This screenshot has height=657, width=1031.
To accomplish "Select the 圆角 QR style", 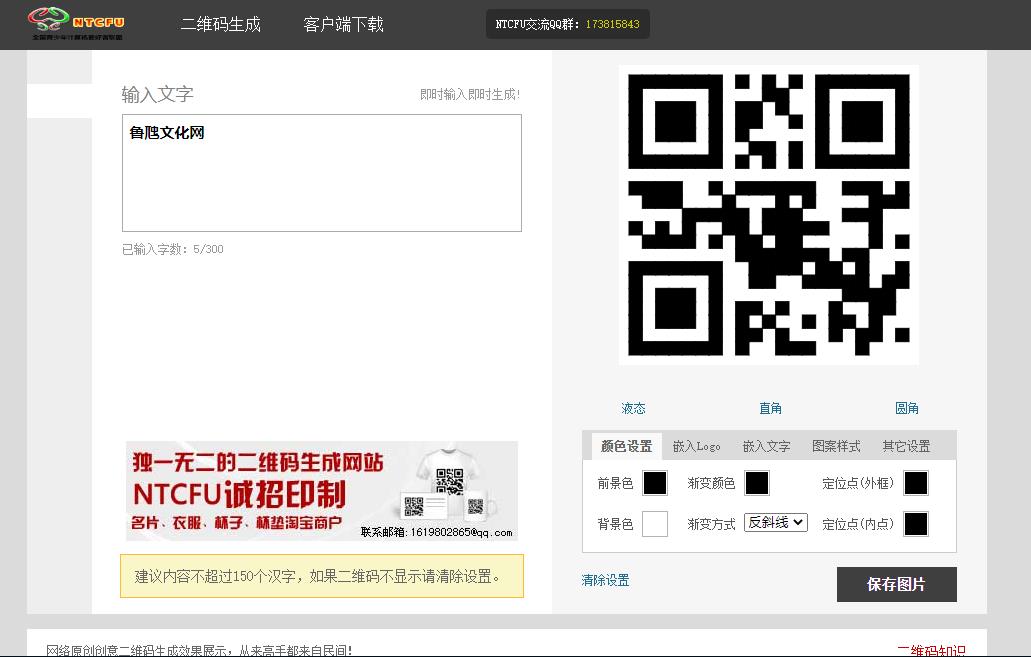I will 907,408.
